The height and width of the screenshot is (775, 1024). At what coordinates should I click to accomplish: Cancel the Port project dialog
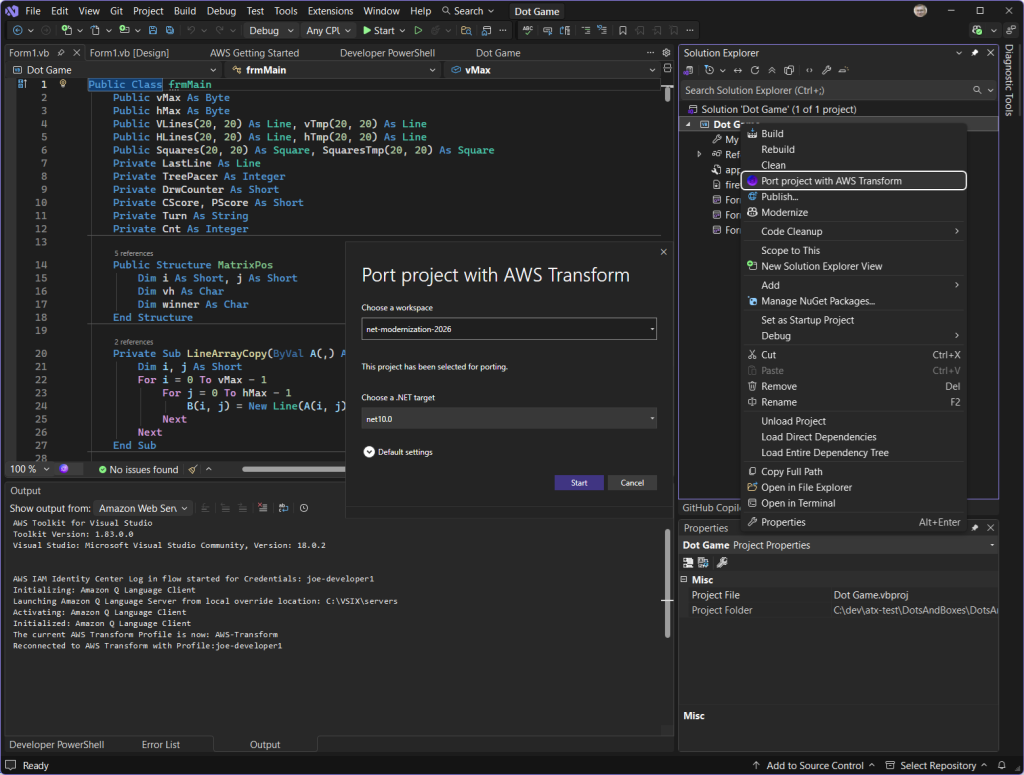632,482
